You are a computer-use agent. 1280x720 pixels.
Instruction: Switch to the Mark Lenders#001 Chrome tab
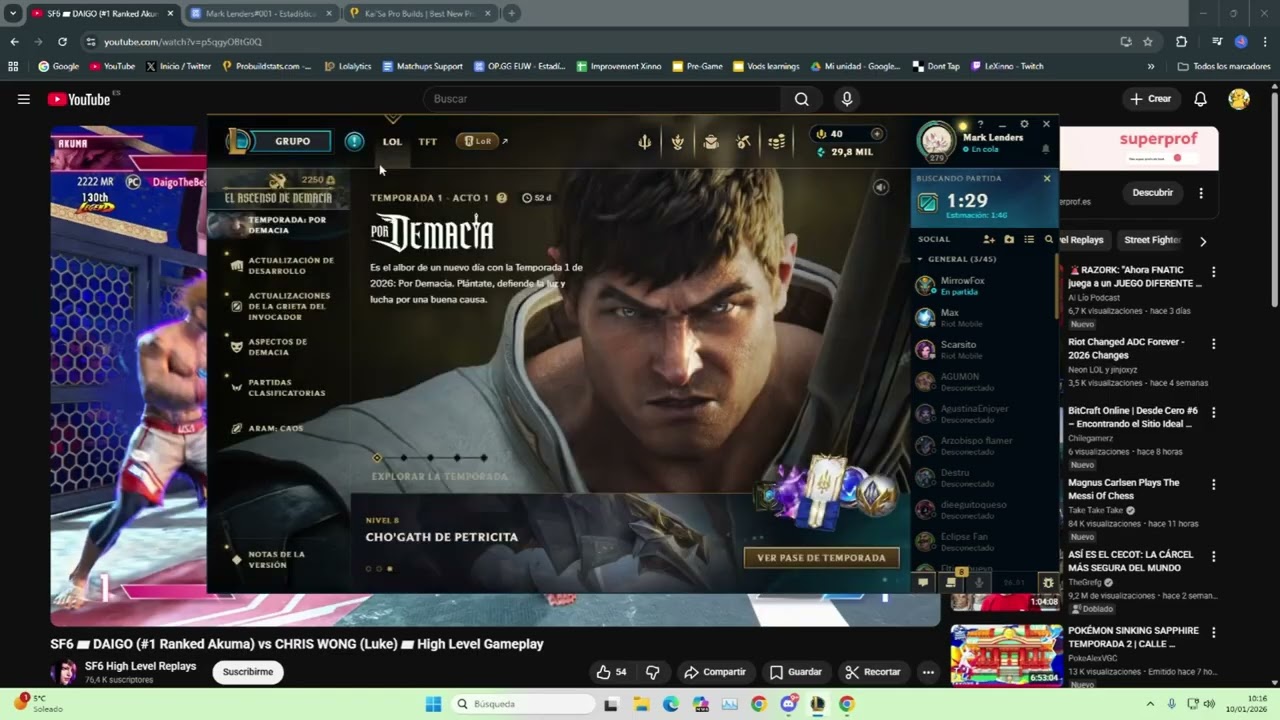pyautogui.click(x=261, y=14)
